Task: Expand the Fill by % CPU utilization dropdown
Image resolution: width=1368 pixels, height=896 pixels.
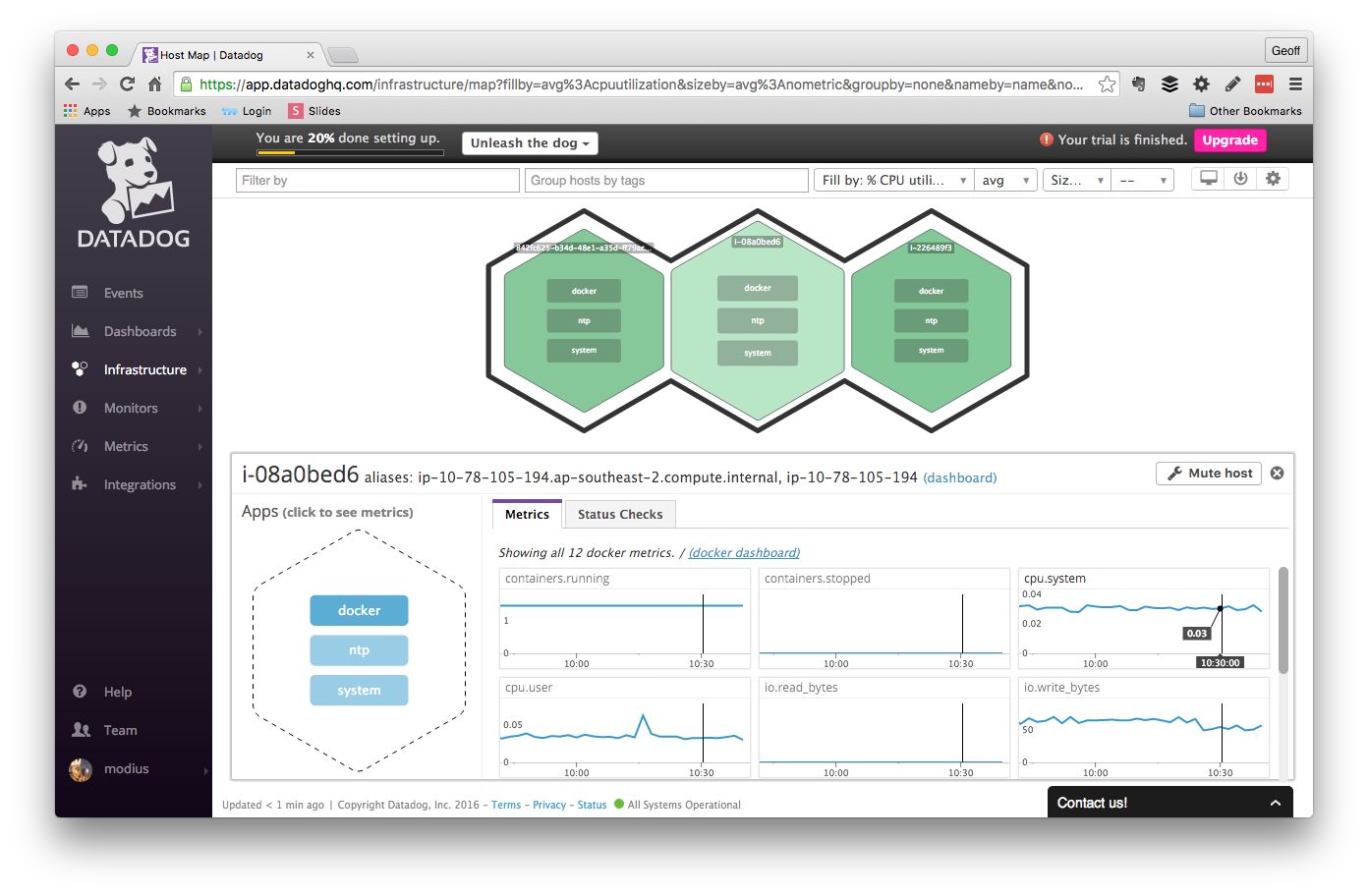Action: coord(892,180)
